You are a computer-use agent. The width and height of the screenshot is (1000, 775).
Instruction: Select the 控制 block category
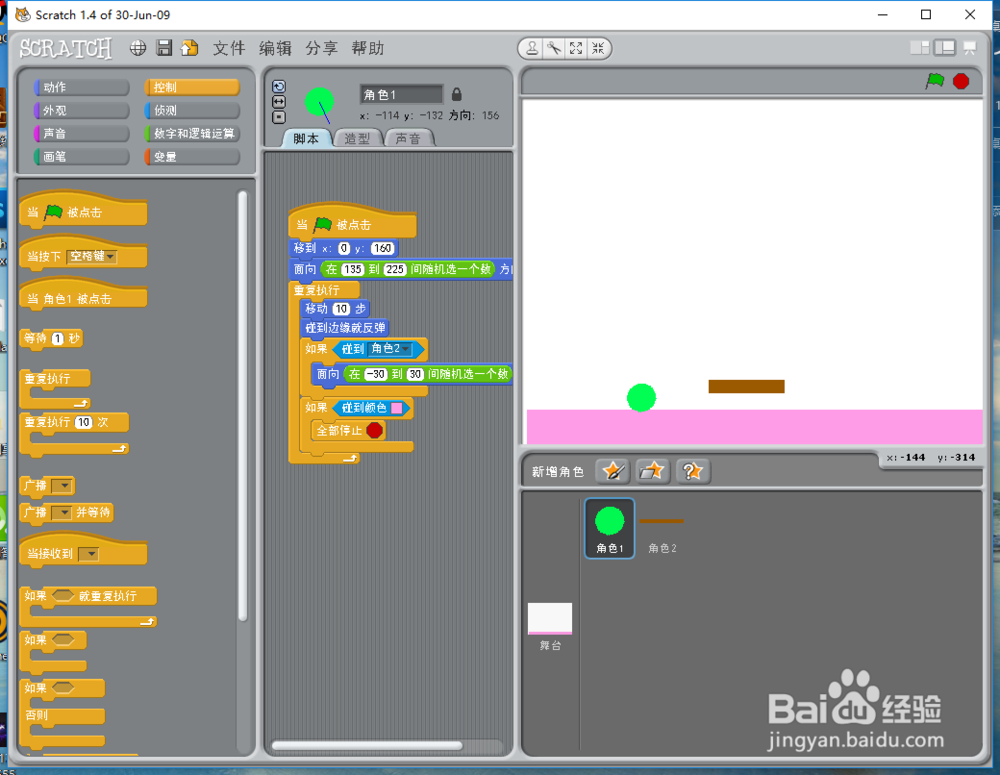coord(192,87)
